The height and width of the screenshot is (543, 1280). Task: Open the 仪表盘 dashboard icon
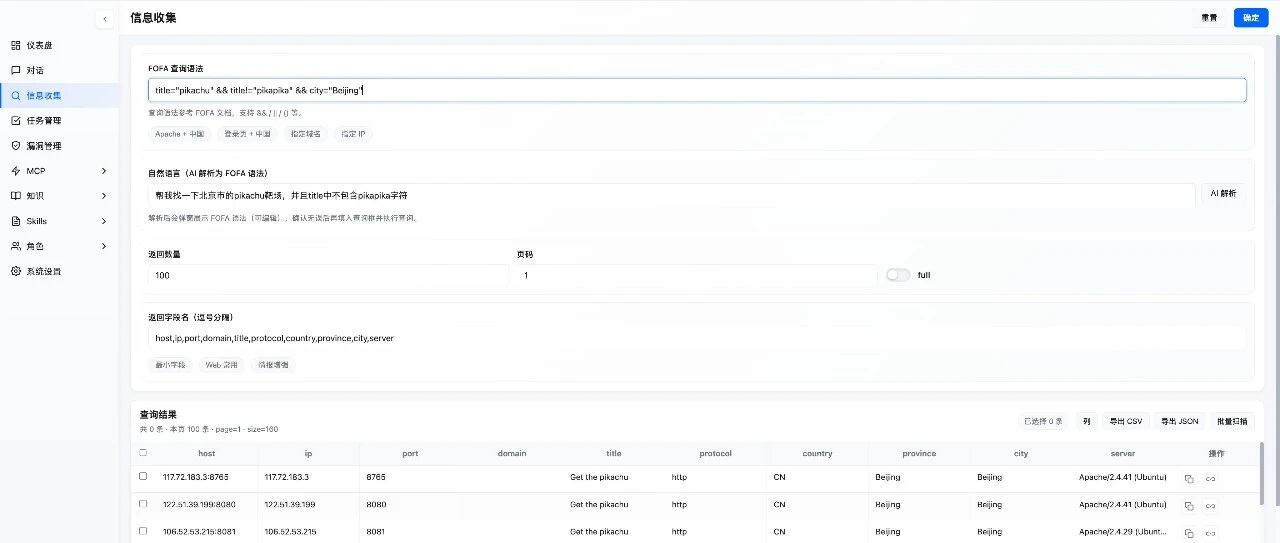click(x=15, y=45)
